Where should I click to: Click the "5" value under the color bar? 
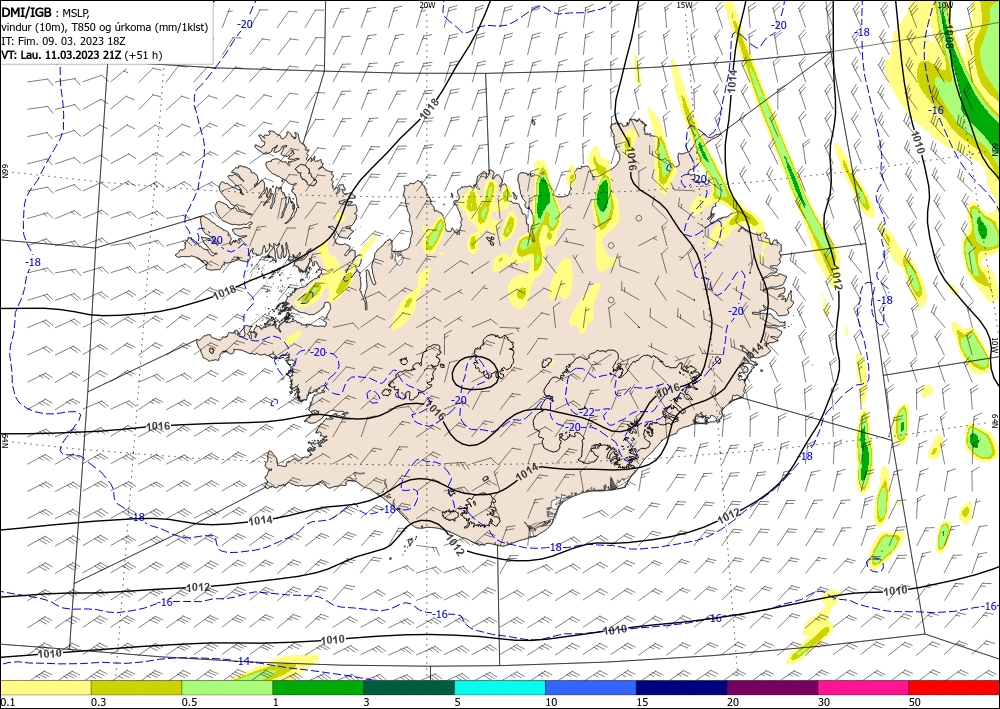458,702
